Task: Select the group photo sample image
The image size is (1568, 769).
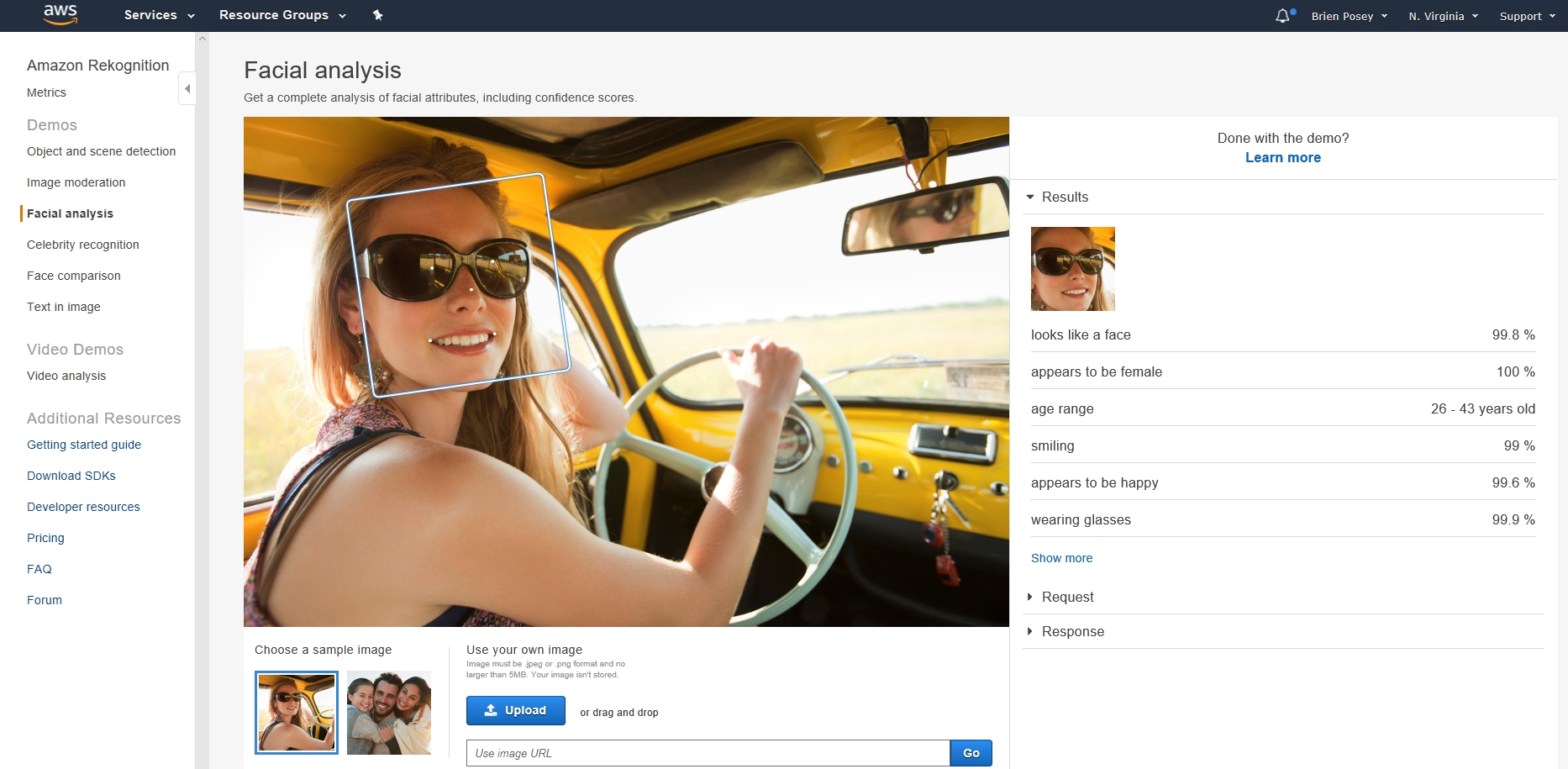Action: [x=388, y=712]
